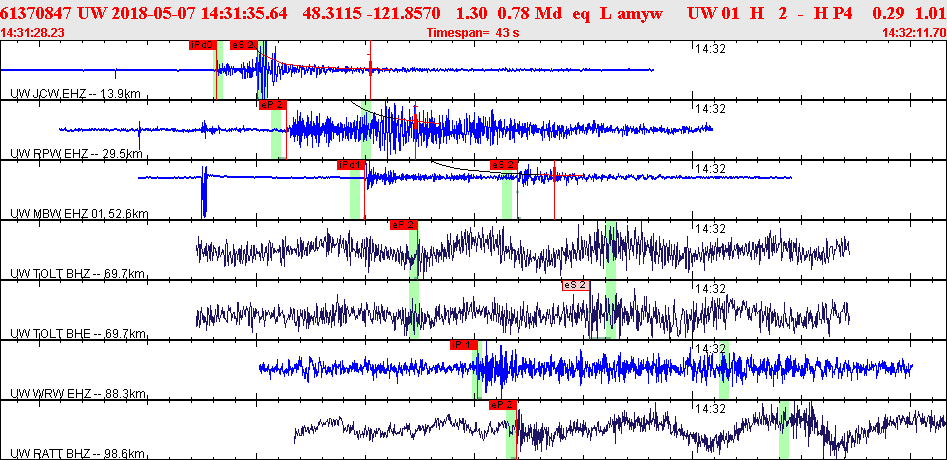
Task: Select the eP 2 pick flag on RATT trace
Action: point(503,405)
